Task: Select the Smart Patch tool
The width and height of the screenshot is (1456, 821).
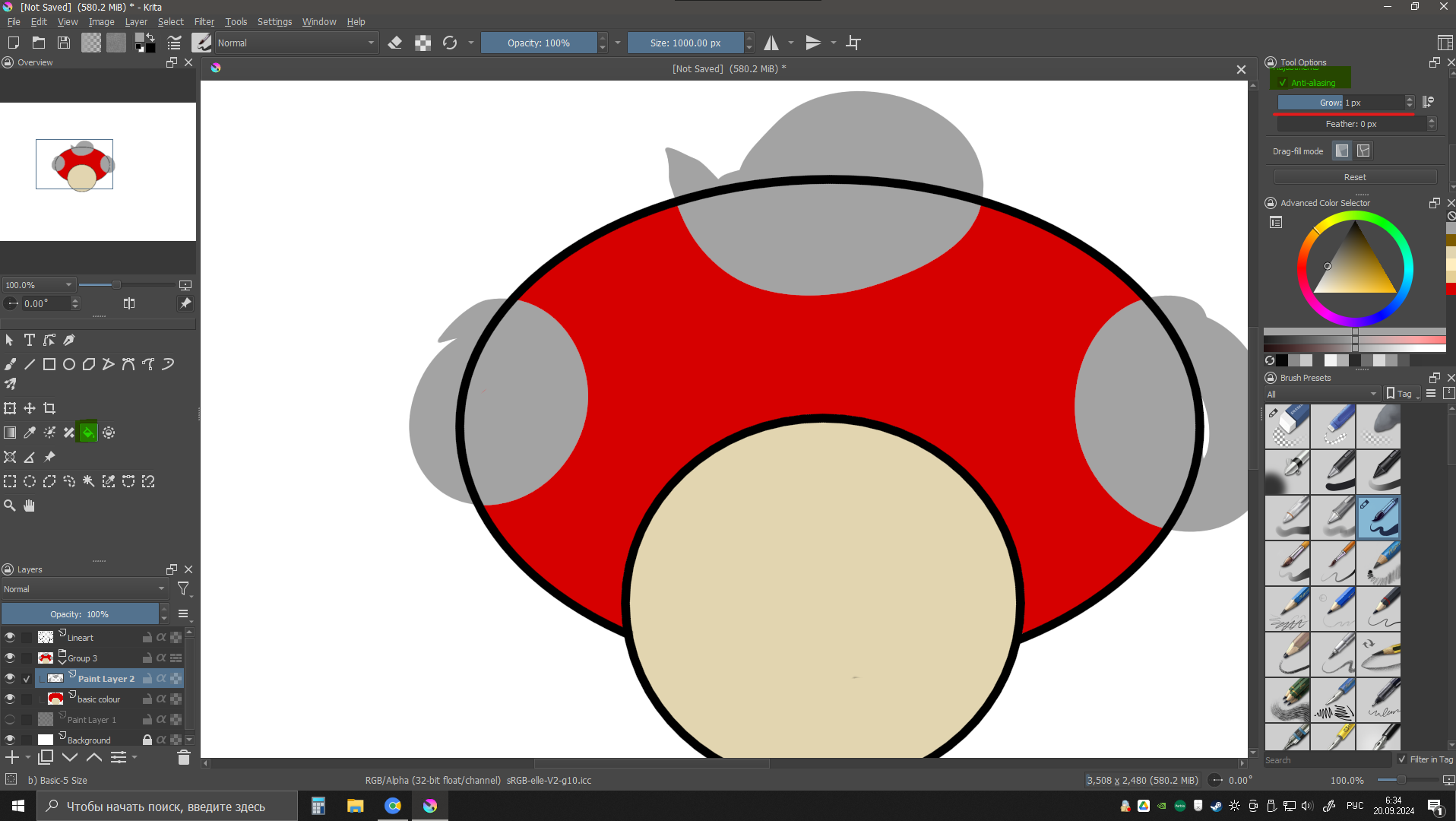Action: click(x=69, y=433)
